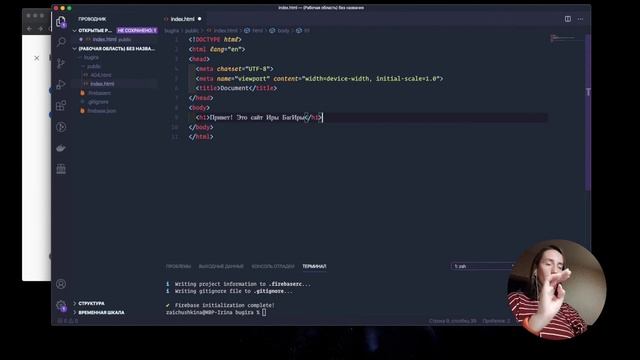
Task: Click the h1 Привет! line in editor
Action: tap(259, 118)
